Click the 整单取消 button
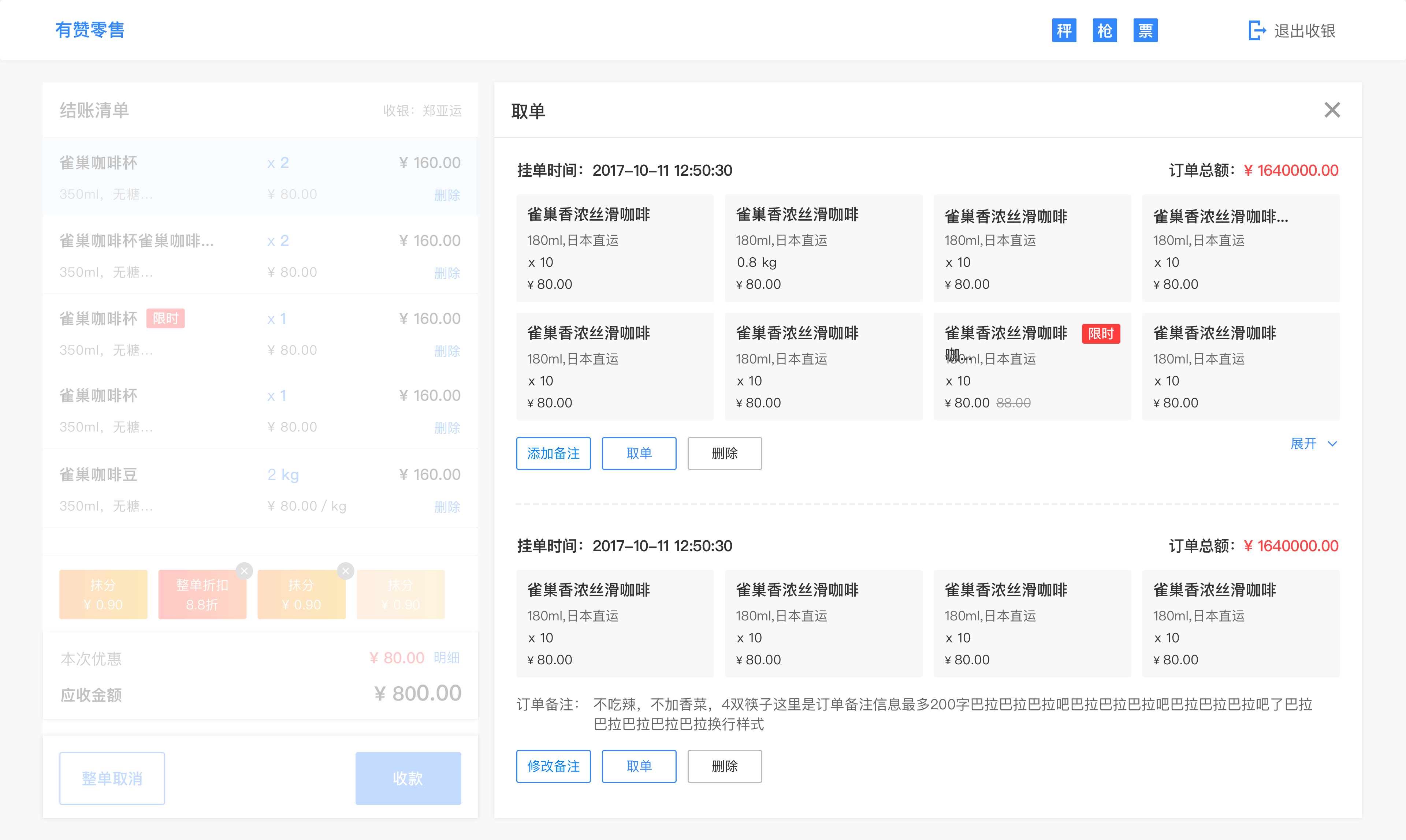Screen dimensions: 1406x840 (112, 778)
